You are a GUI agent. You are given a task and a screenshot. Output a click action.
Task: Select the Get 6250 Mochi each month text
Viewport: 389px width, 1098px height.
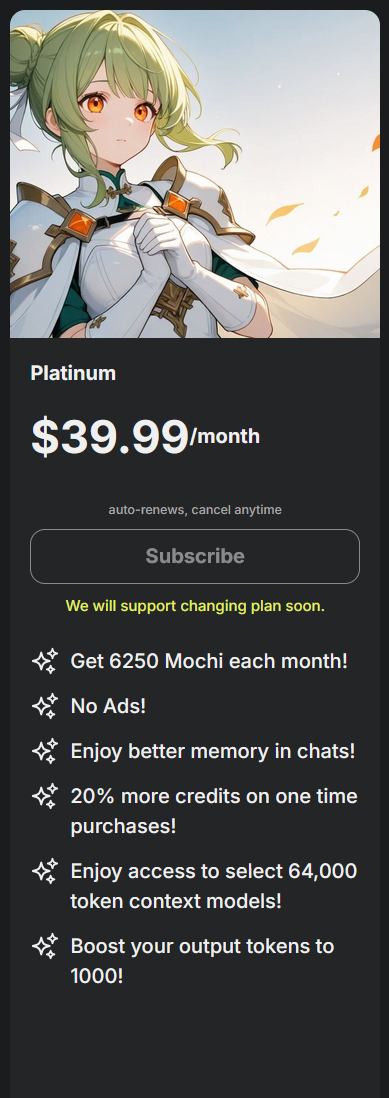(208, 660)
